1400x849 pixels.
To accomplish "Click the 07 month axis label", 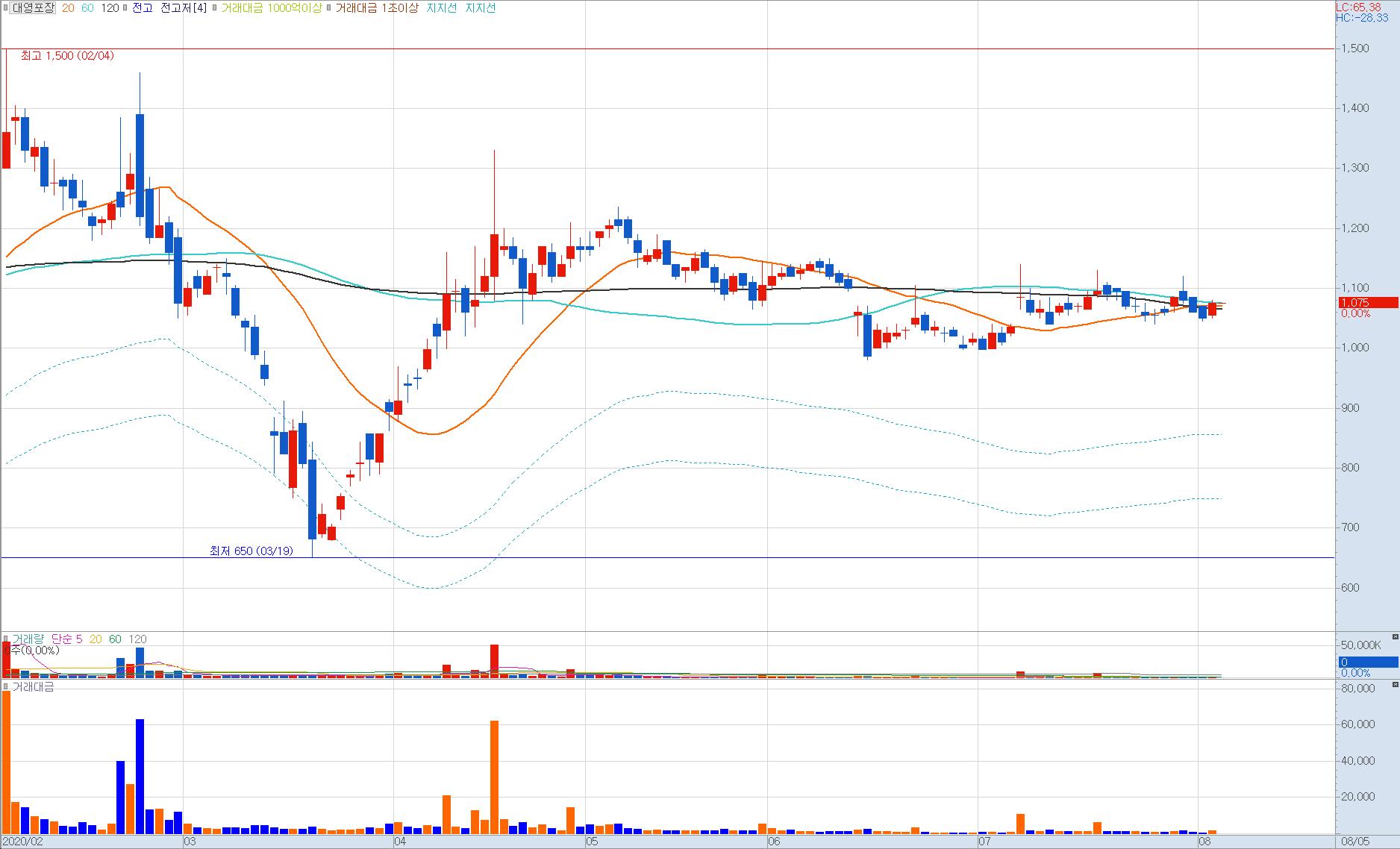I will (984, 842).
